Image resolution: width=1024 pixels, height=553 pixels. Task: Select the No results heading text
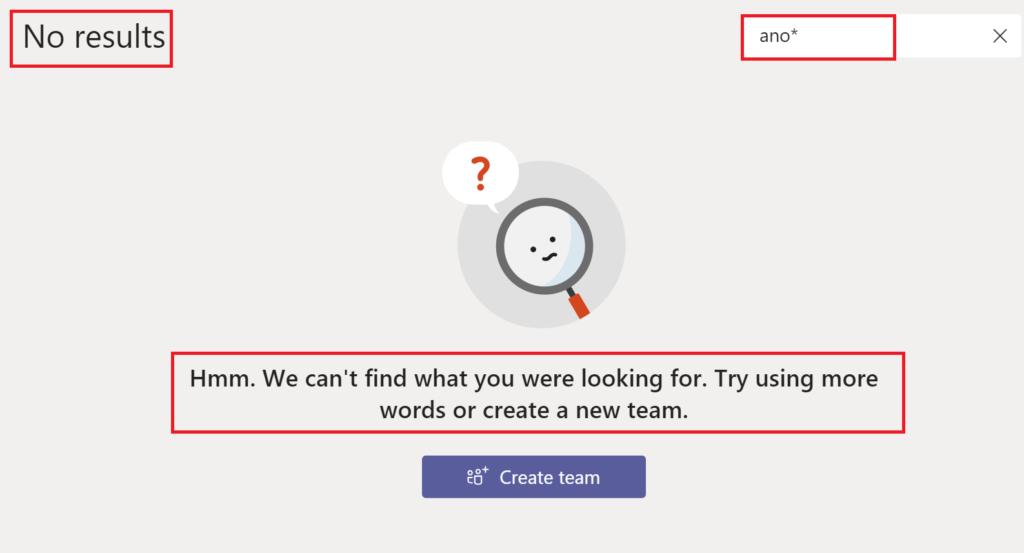[x=94, y=37]
